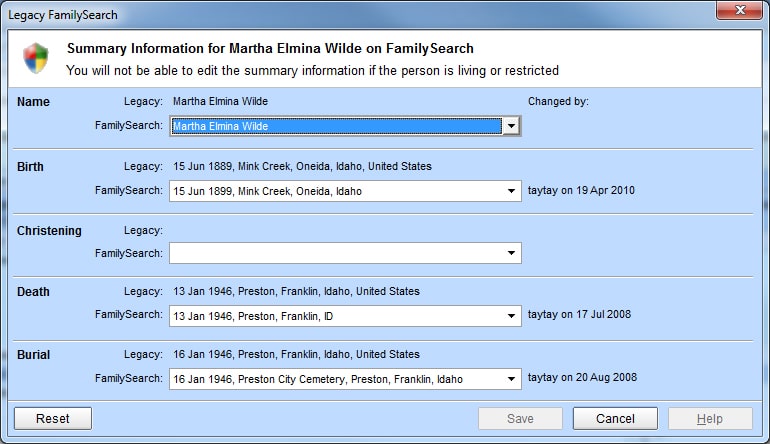
Task: Click the Reset button
Action: (53, 418)
